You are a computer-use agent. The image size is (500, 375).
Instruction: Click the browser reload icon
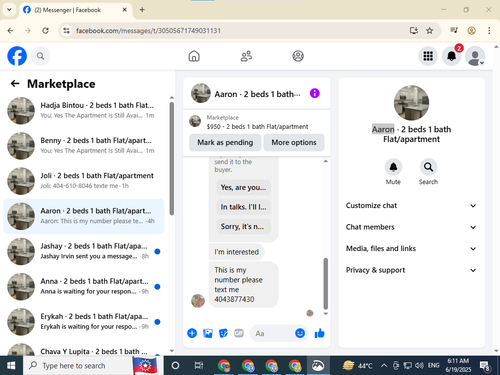[x=45, y=31]
